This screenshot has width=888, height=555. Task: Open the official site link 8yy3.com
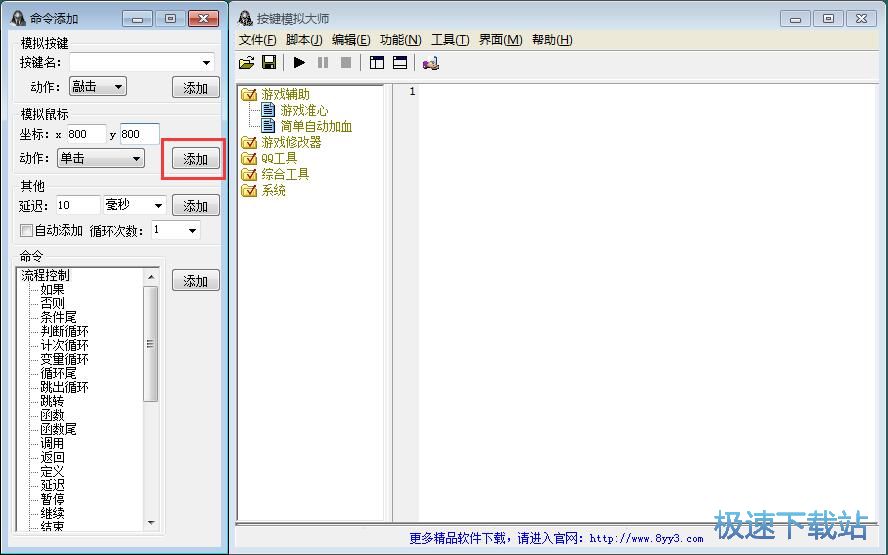[x=646, y=538]
